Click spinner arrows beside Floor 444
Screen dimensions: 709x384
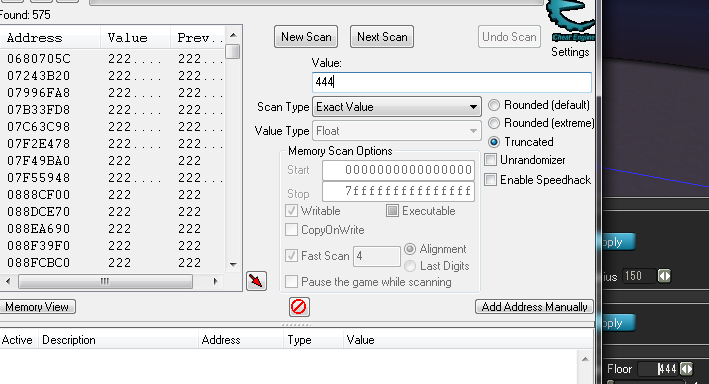point(686,369)
